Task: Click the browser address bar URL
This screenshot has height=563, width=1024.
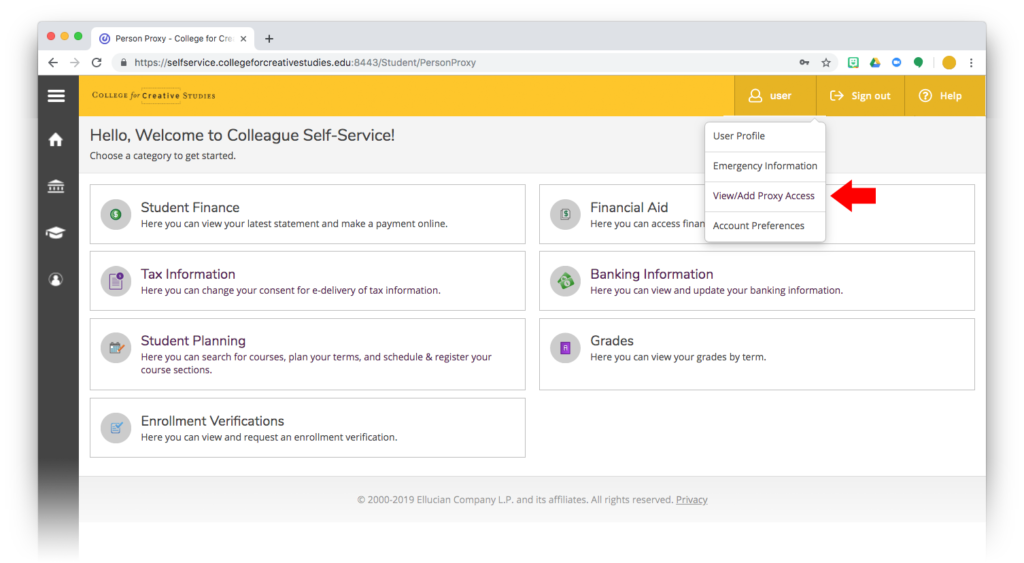Action: tap(305, 62)
